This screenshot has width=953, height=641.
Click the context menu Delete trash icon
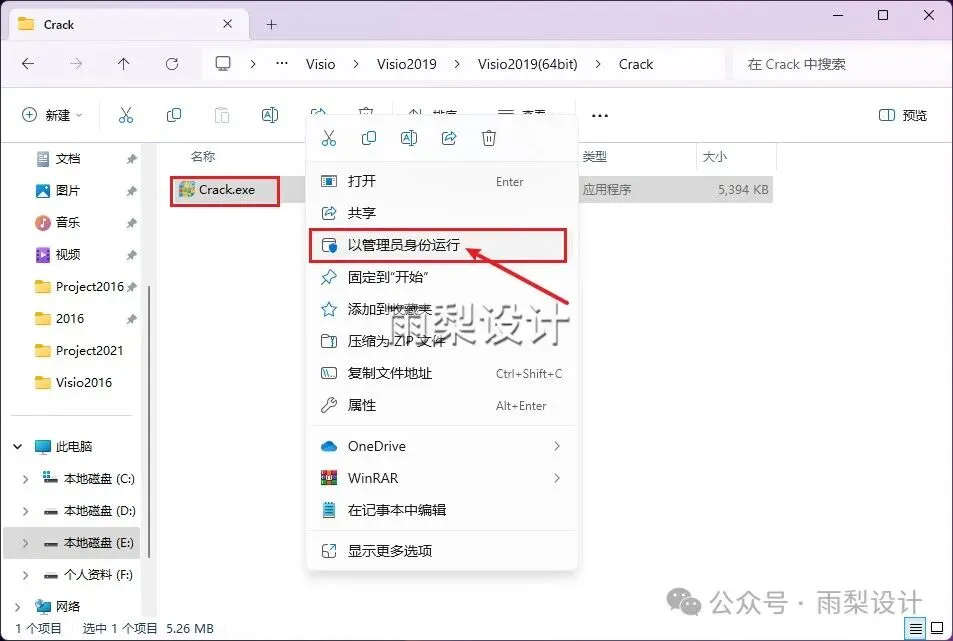[x=489, y=139]
